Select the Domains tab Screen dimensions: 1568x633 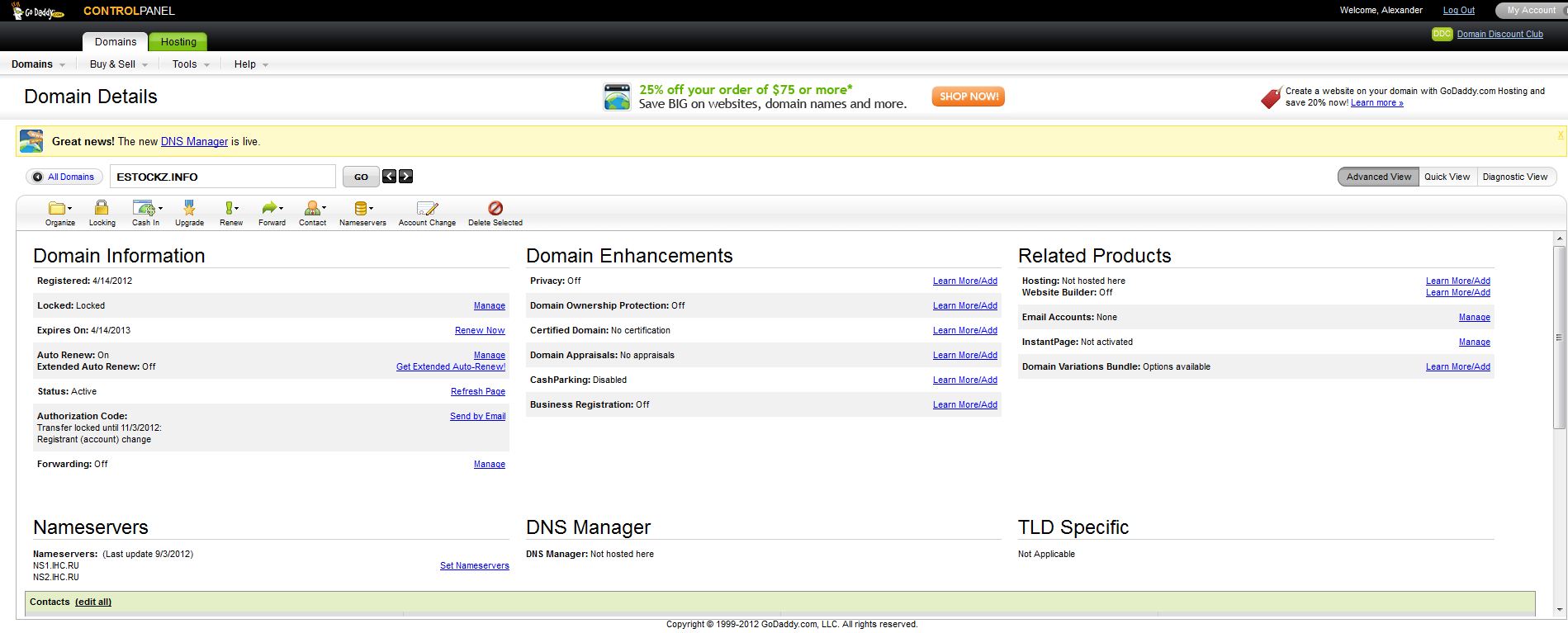[116, 42]
